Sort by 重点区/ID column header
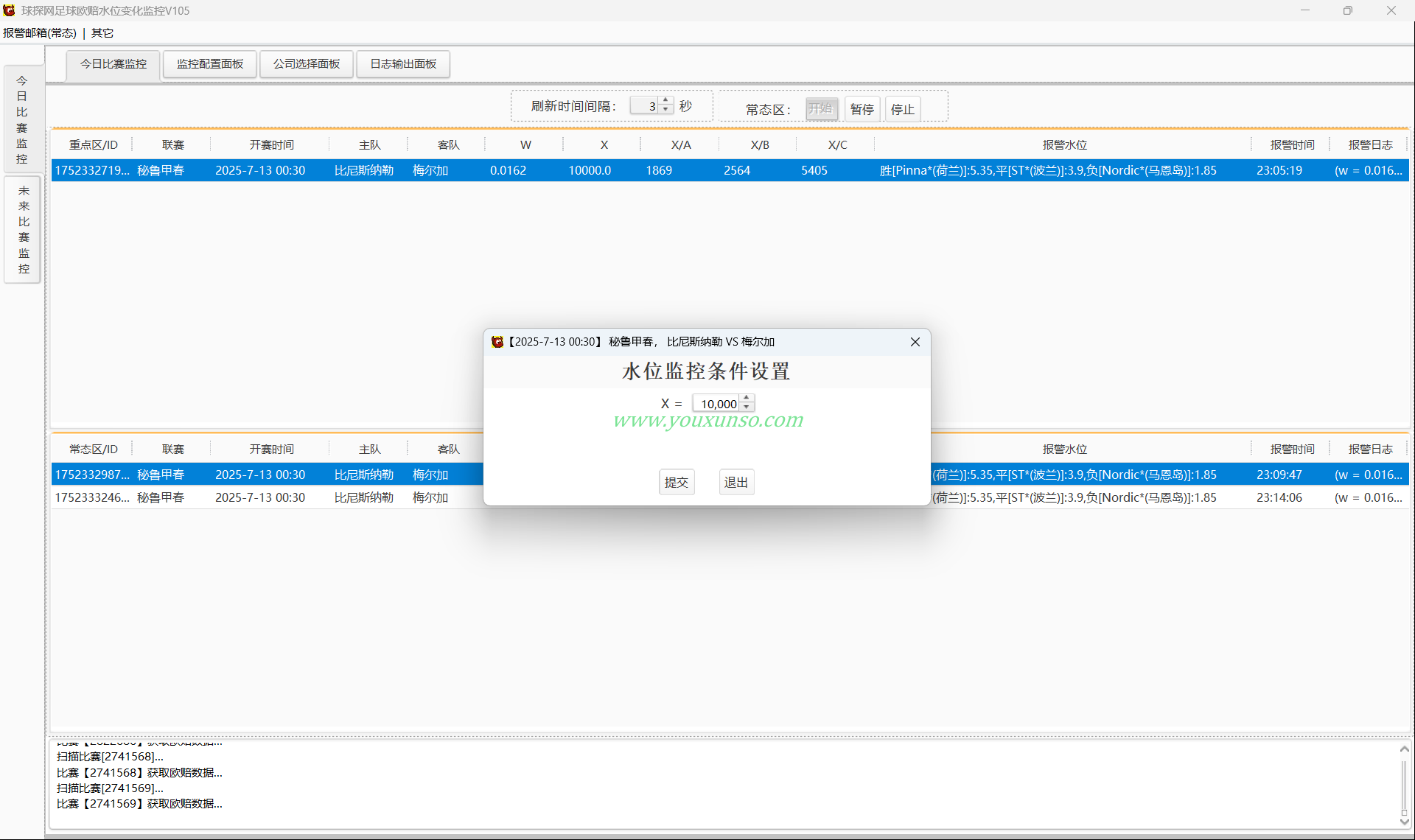This screenshot has height=840, width=1415. [93, 145]
